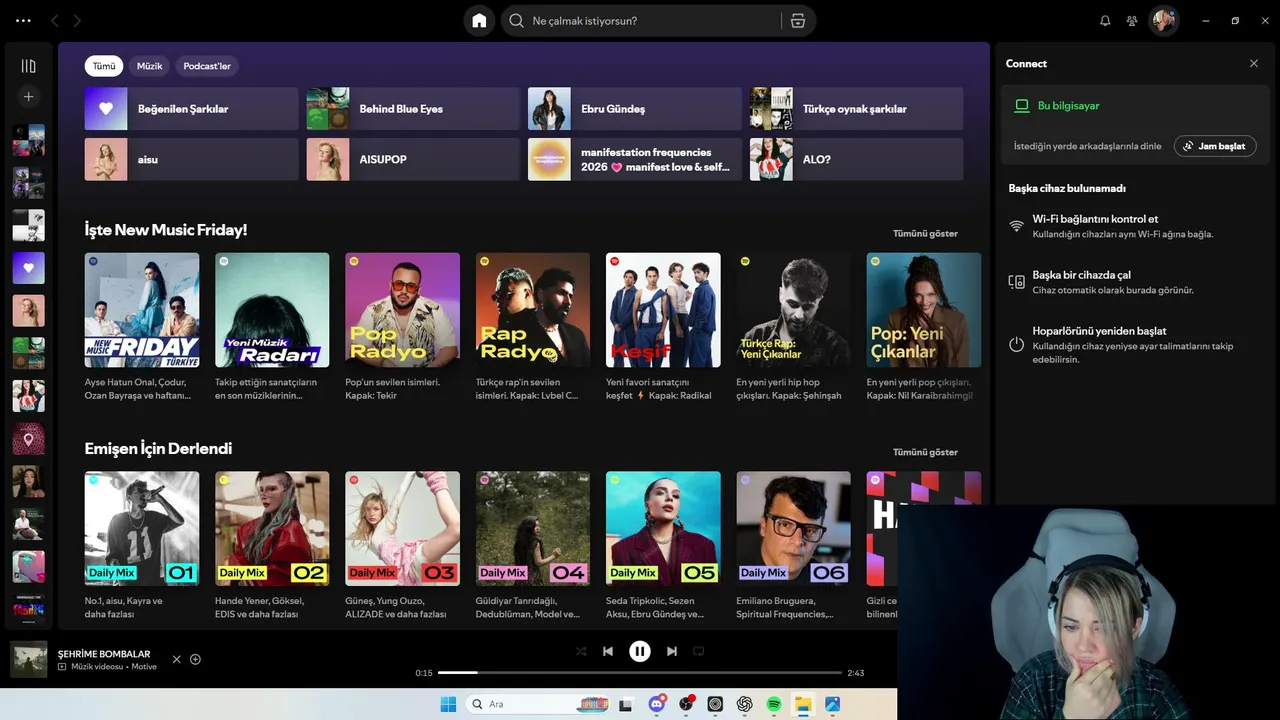Open the aisu tile
Viewport: 1280px width, 720px height.
point(192,160)
